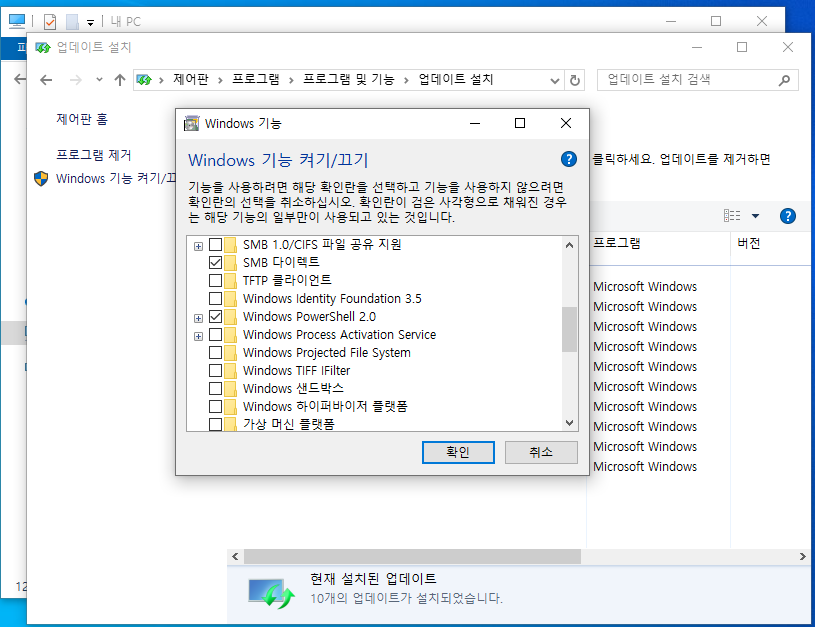The height and width of the screenshot is (627, 815).
Task: Enable Windows Projected File System checkbox
Action: 215,352
